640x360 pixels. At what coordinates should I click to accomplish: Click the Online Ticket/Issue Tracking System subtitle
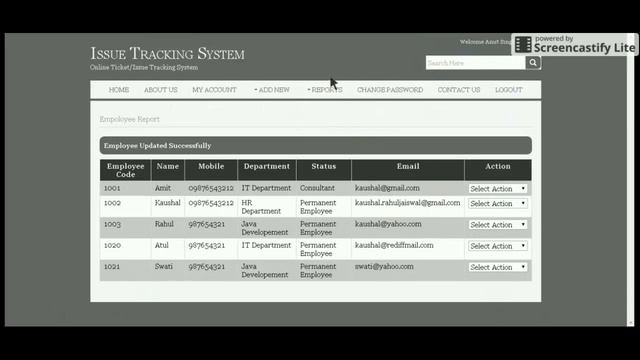pos(144,67)
